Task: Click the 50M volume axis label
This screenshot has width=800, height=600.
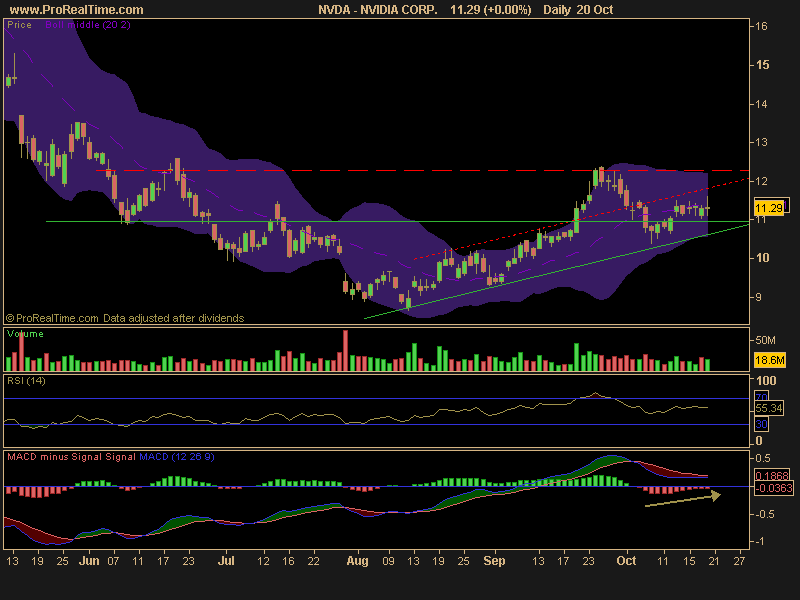Action: click(x=765, y=340)
